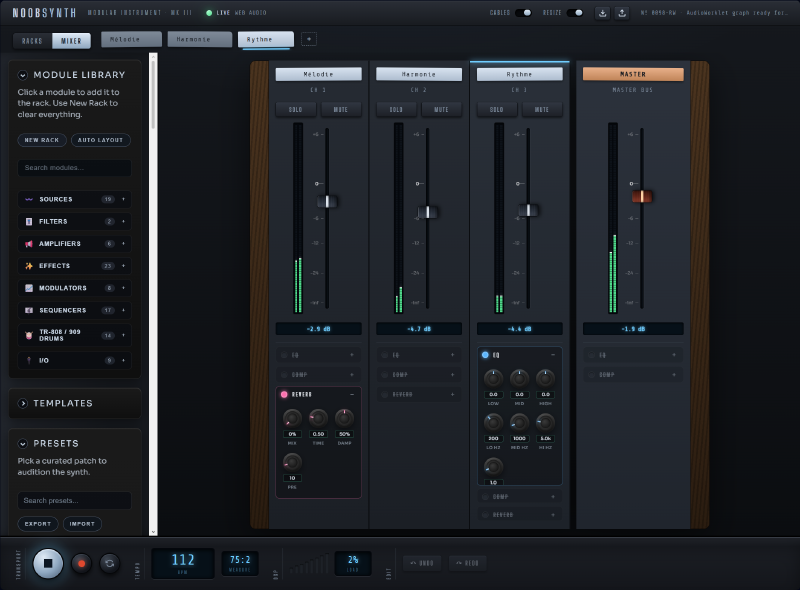Click the Effects sparkle icon
Screen dimensions: 800x590
click(29, 266)
